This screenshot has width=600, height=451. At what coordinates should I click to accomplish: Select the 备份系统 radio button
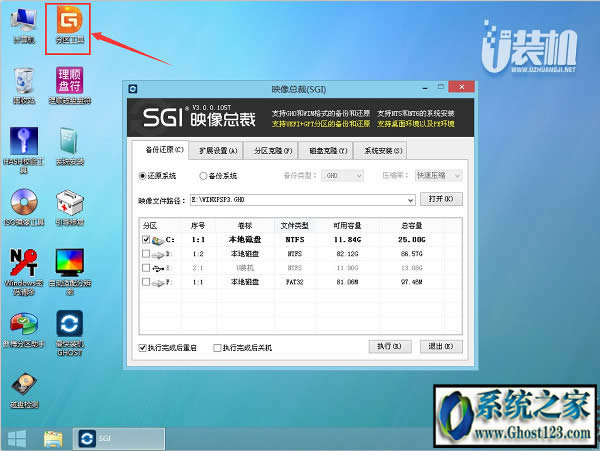pos(204,175)
